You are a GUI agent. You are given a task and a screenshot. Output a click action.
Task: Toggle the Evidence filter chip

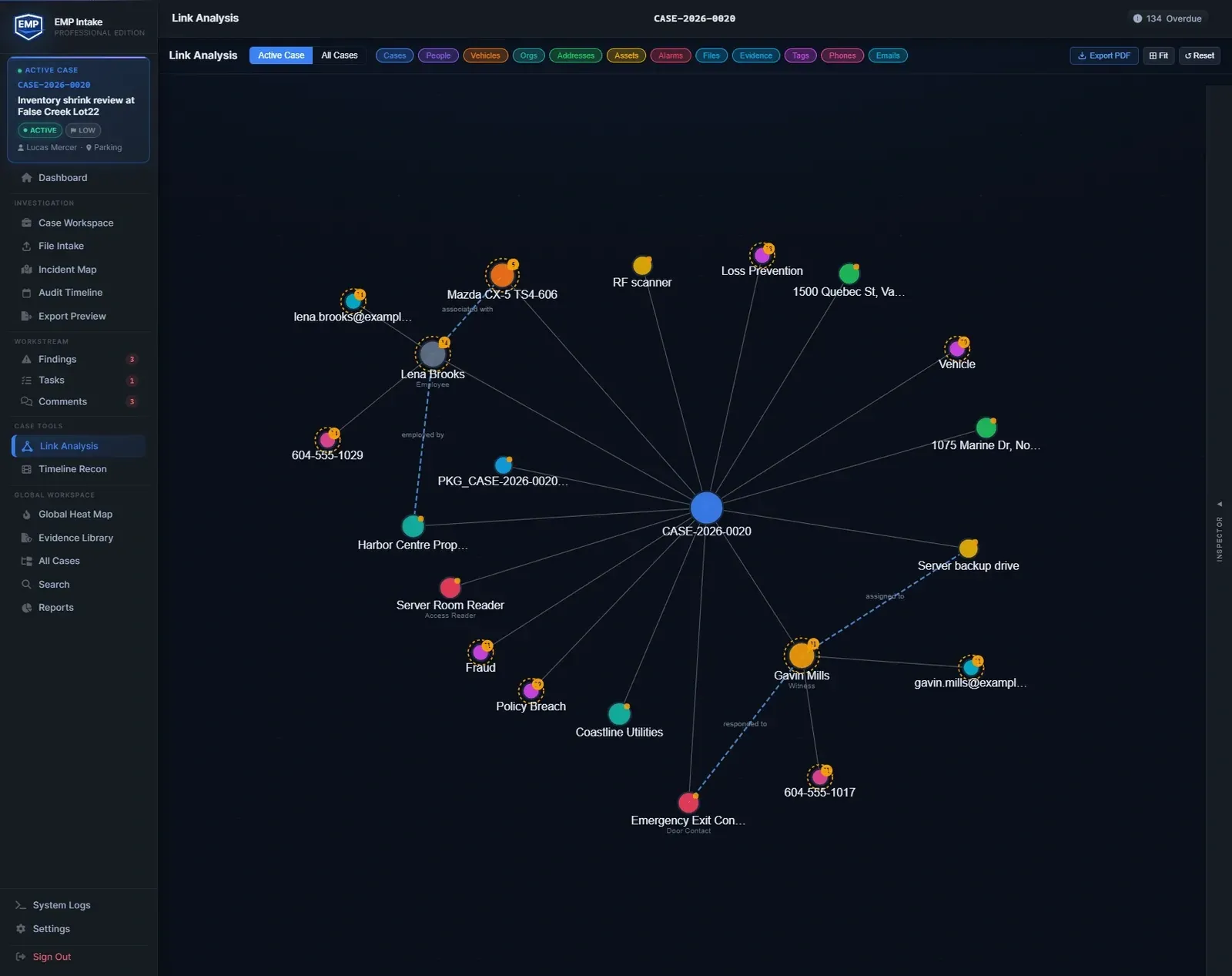click(756, 55)
